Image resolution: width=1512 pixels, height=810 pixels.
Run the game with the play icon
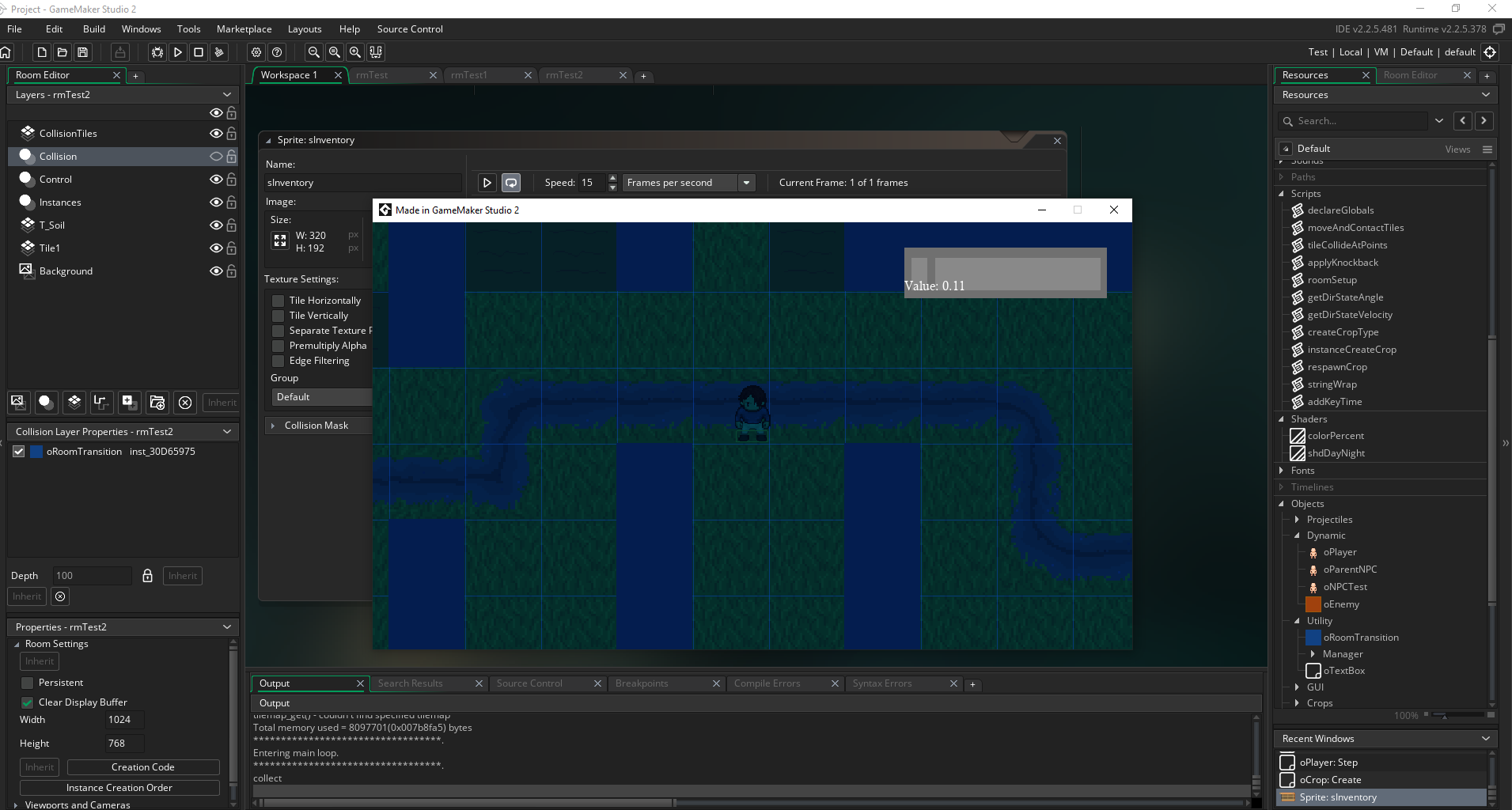tap(178, 52)
